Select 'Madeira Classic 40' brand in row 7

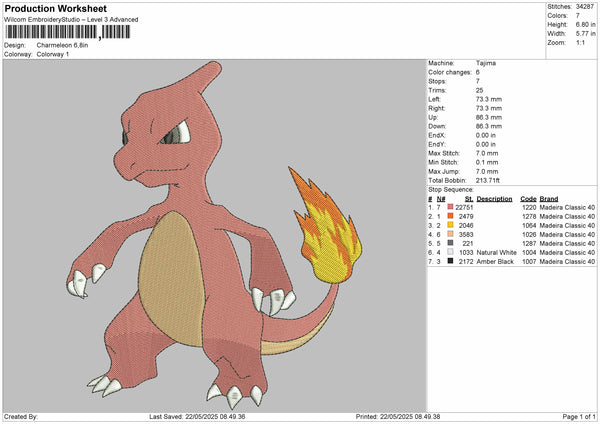pyautogui.click(x=567, y=261)
